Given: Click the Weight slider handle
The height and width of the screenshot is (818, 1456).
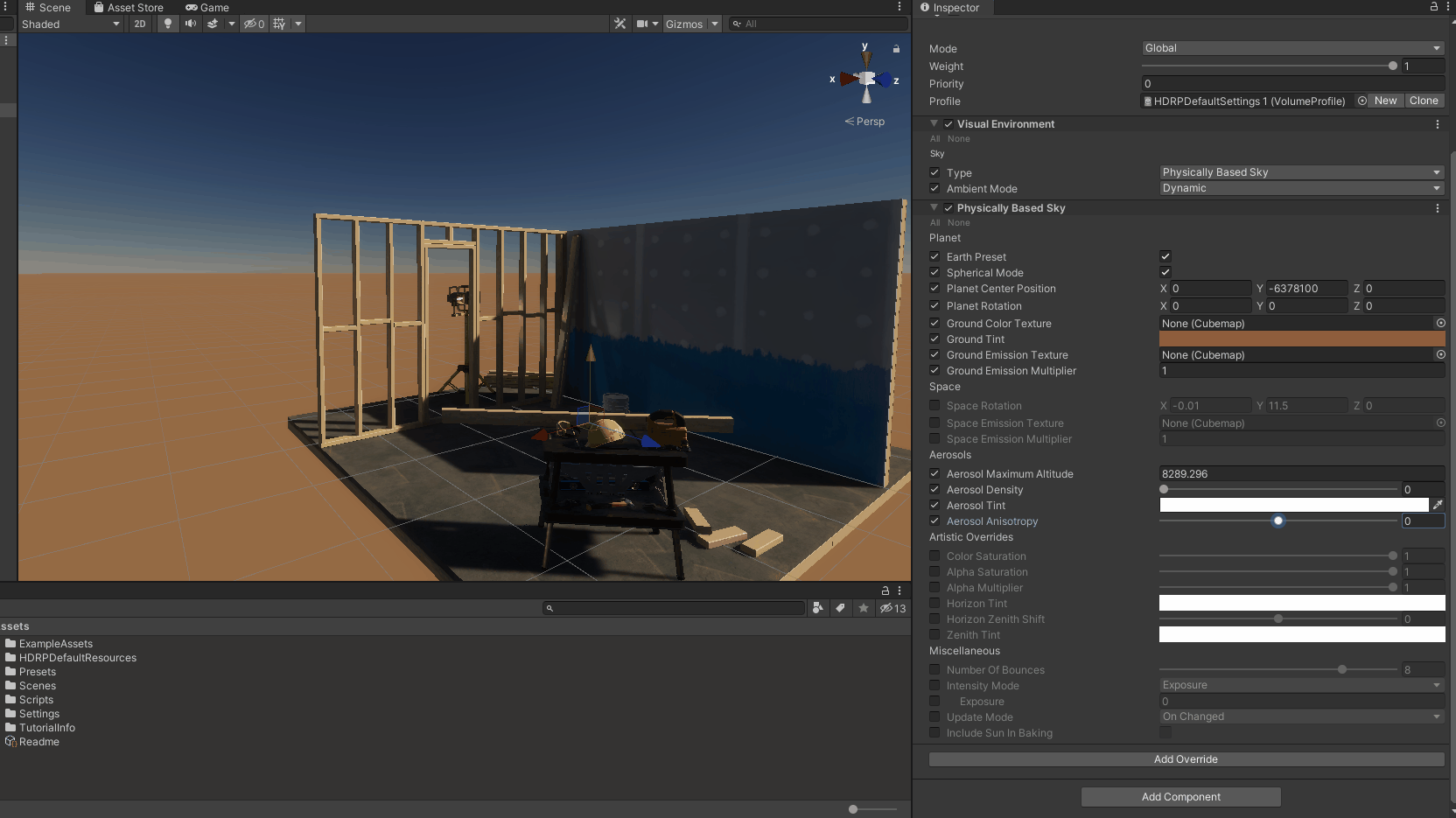Looking at the screenshot, I should (1393, 66).
